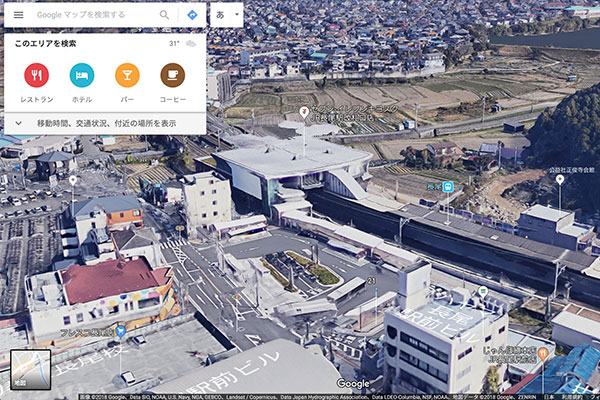
Task: Tap the コーヒー coffee category icon
Action: pyautogui.click(x=172, y=75)
